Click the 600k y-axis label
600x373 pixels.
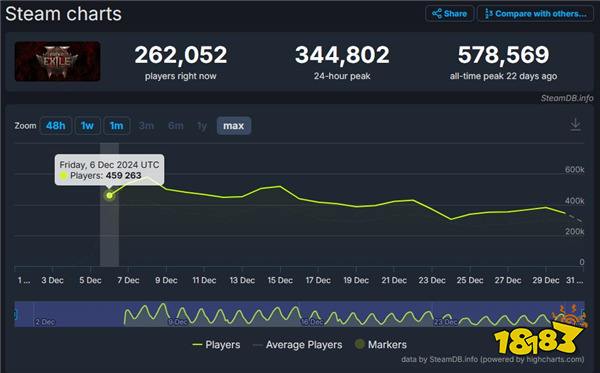click(575, 169)
